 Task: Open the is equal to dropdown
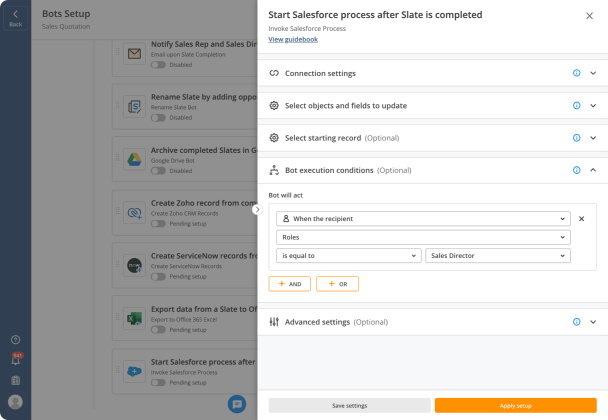(349, 256)
